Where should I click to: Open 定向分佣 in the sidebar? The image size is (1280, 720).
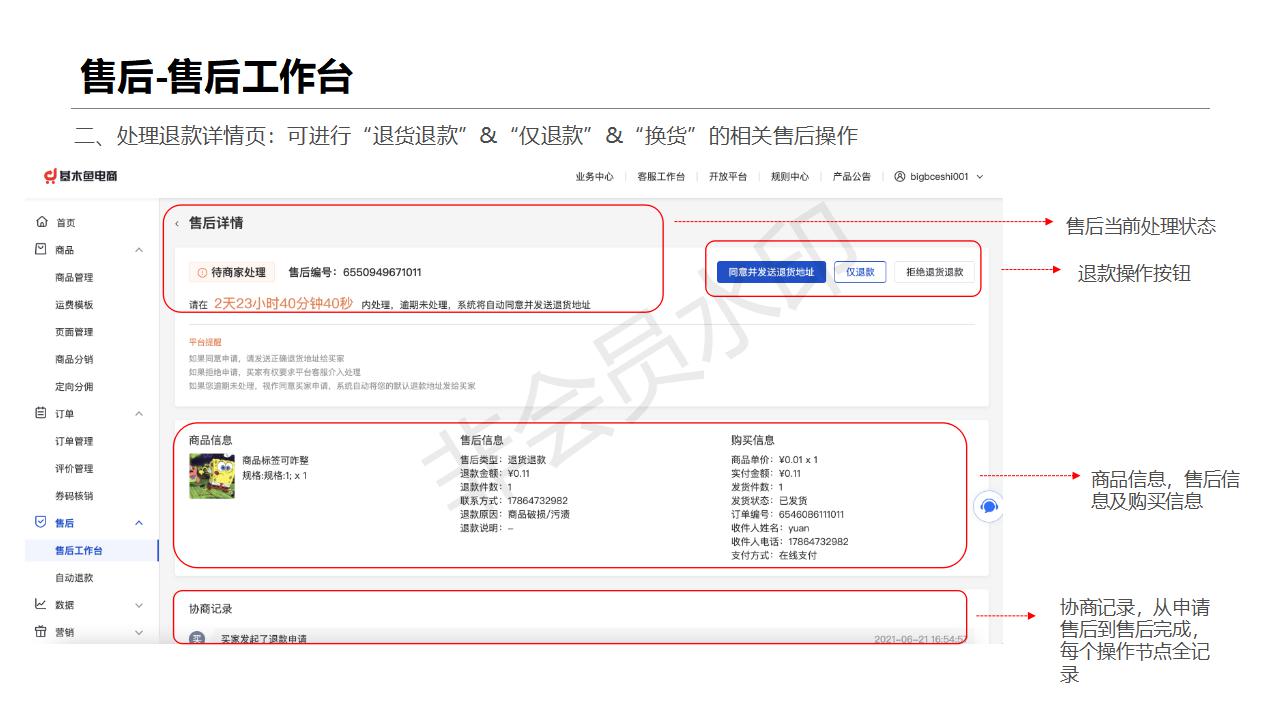coord(74,387)
